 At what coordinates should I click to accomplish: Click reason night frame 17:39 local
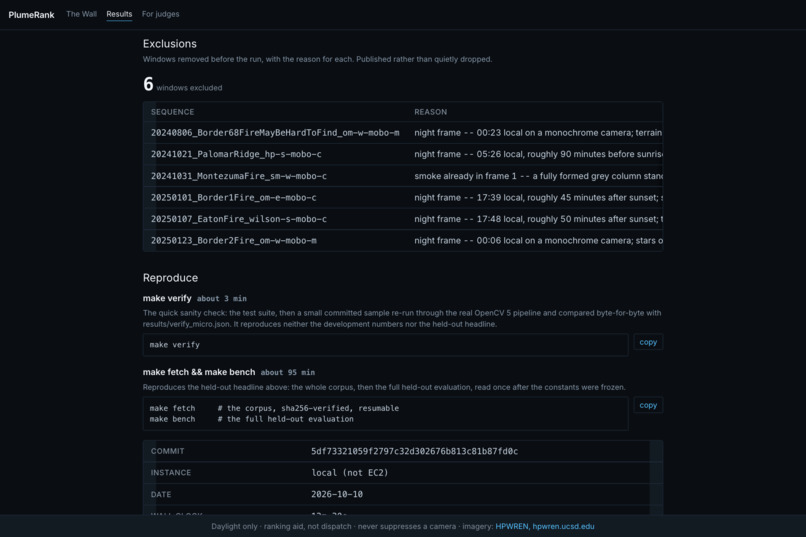tap(538, 197)
